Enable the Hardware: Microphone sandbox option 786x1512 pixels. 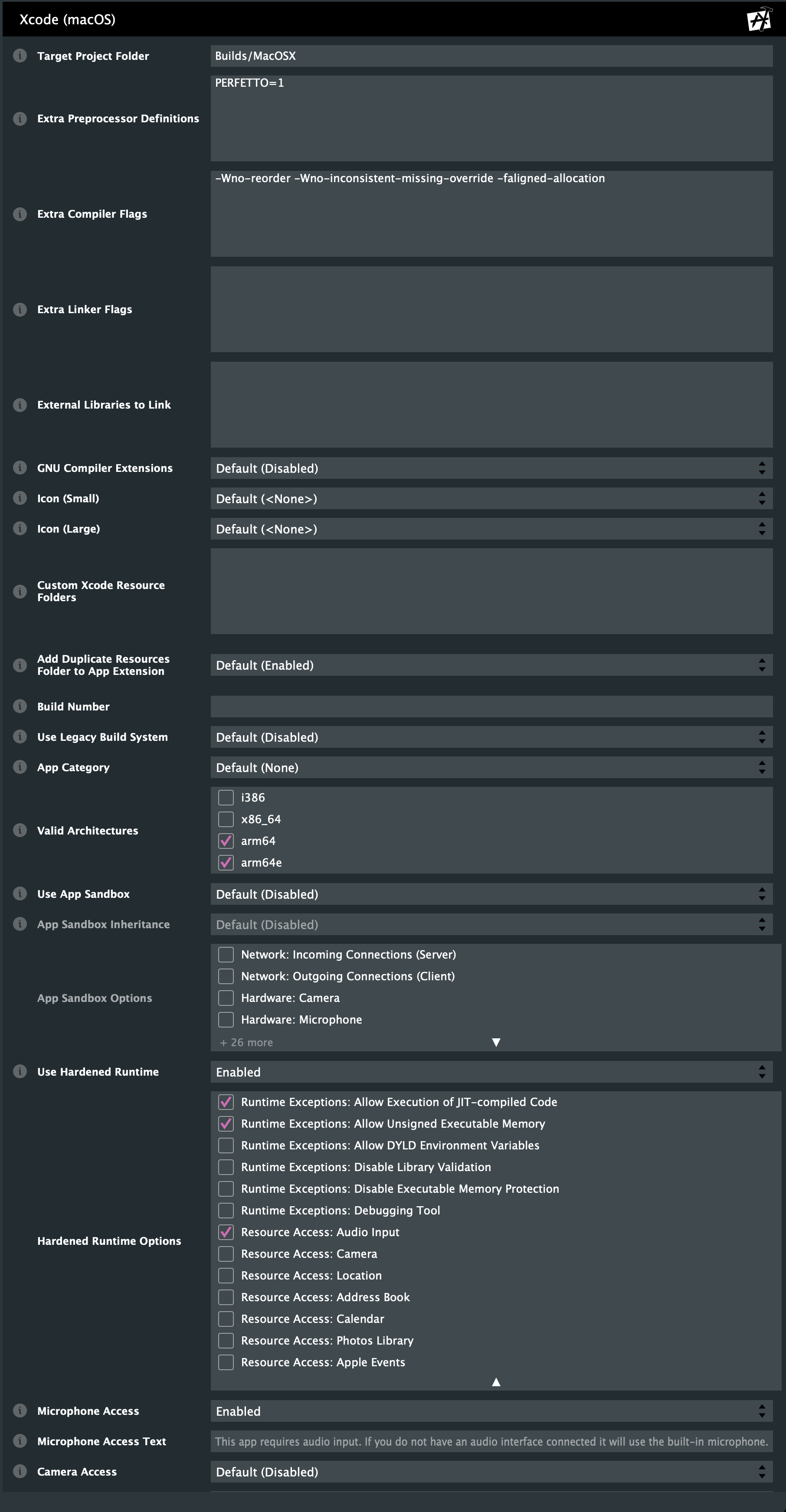tap(226, 1020)
